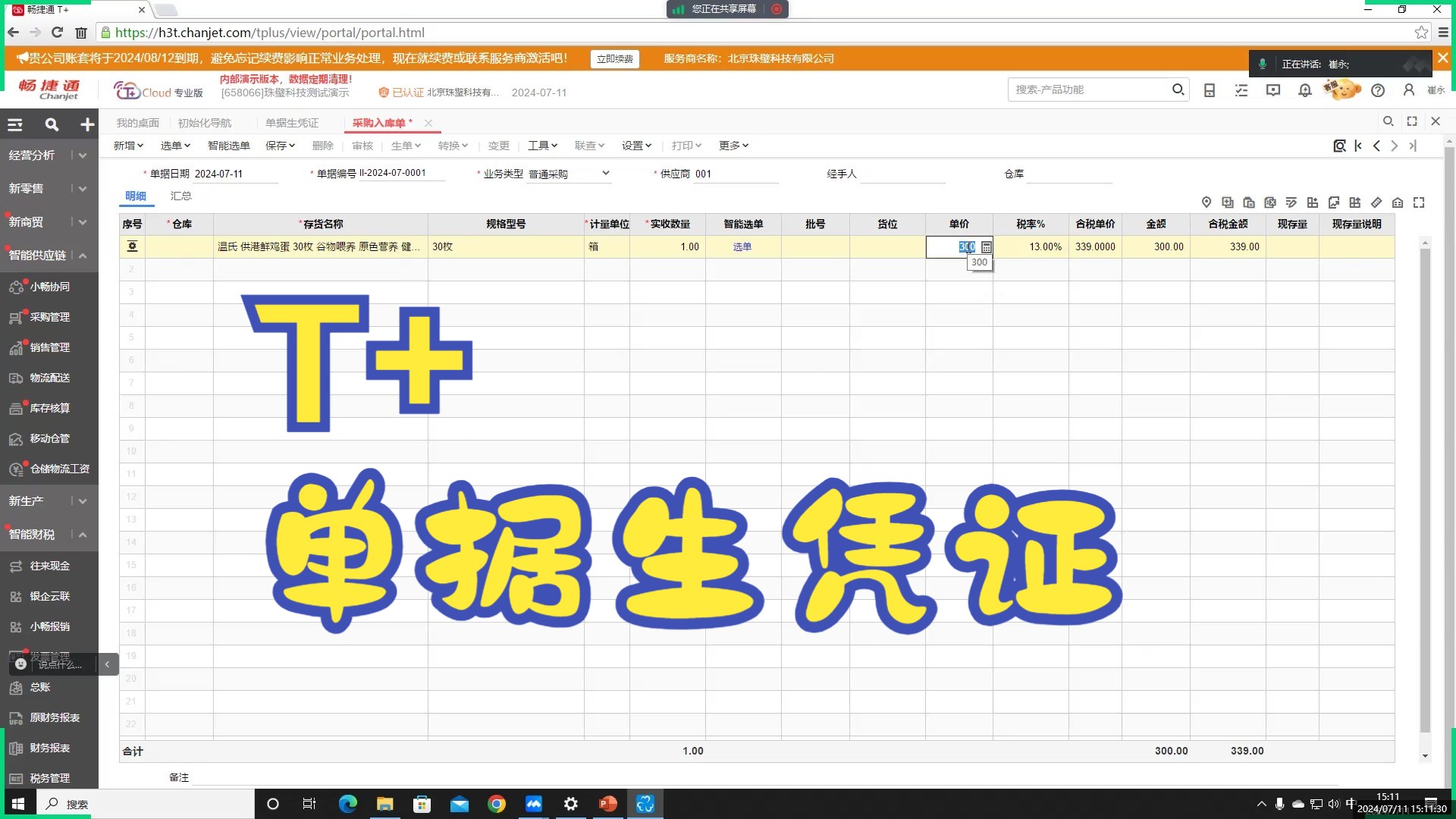Viewport: 1456px width, 819px height.
Task: Click the location pin icon above the grid
Action: (1207, 202)
